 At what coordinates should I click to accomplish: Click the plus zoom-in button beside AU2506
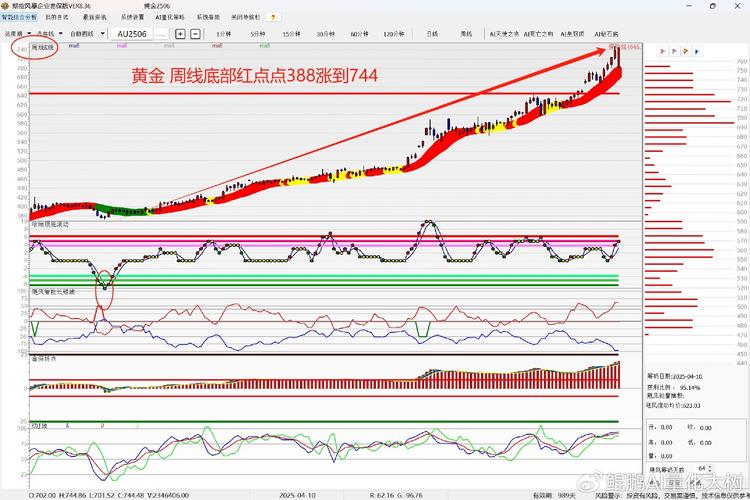click(180, 33)
